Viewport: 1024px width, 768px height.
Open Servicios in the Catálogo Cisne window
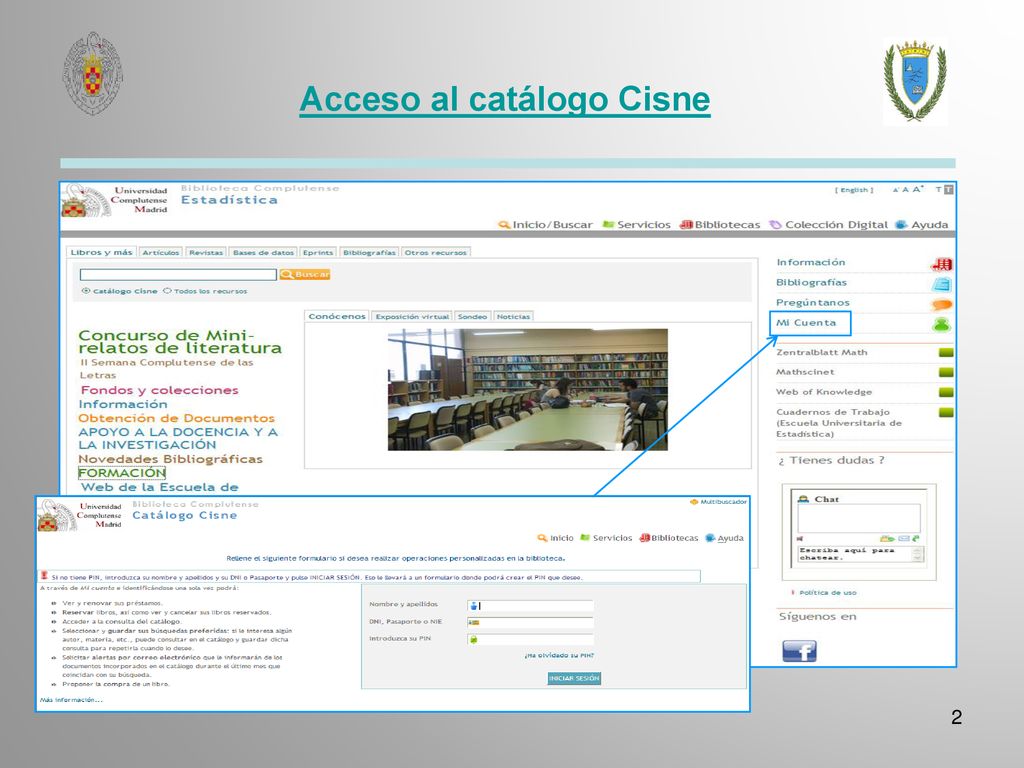[606, 538]
